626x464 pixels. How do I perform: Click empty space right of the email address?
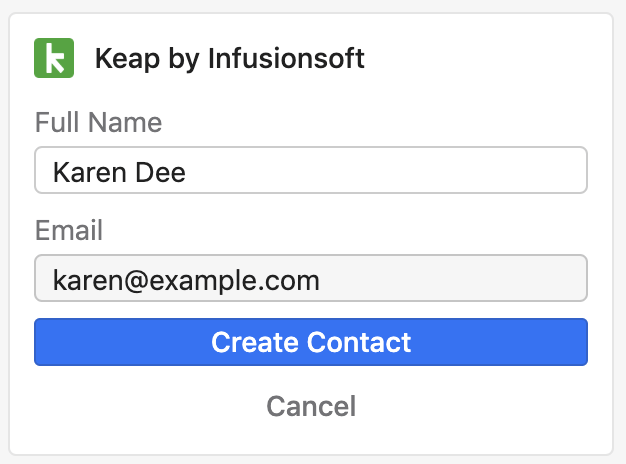(451, 278)
